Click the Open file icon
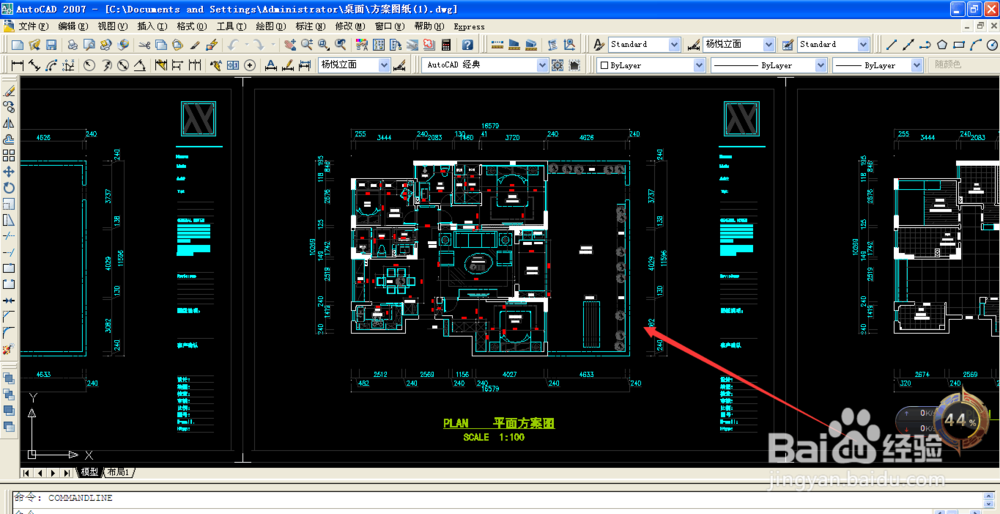This screenshot has width=1000, height=514. tap(34, 45)
